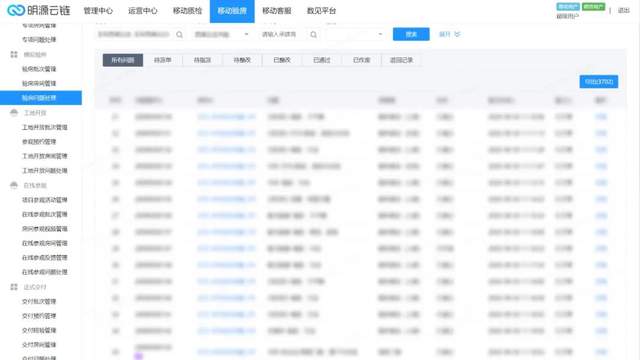Open the empty dropdown left of the search button
640x360 pixels.
(x=355, y=35)
